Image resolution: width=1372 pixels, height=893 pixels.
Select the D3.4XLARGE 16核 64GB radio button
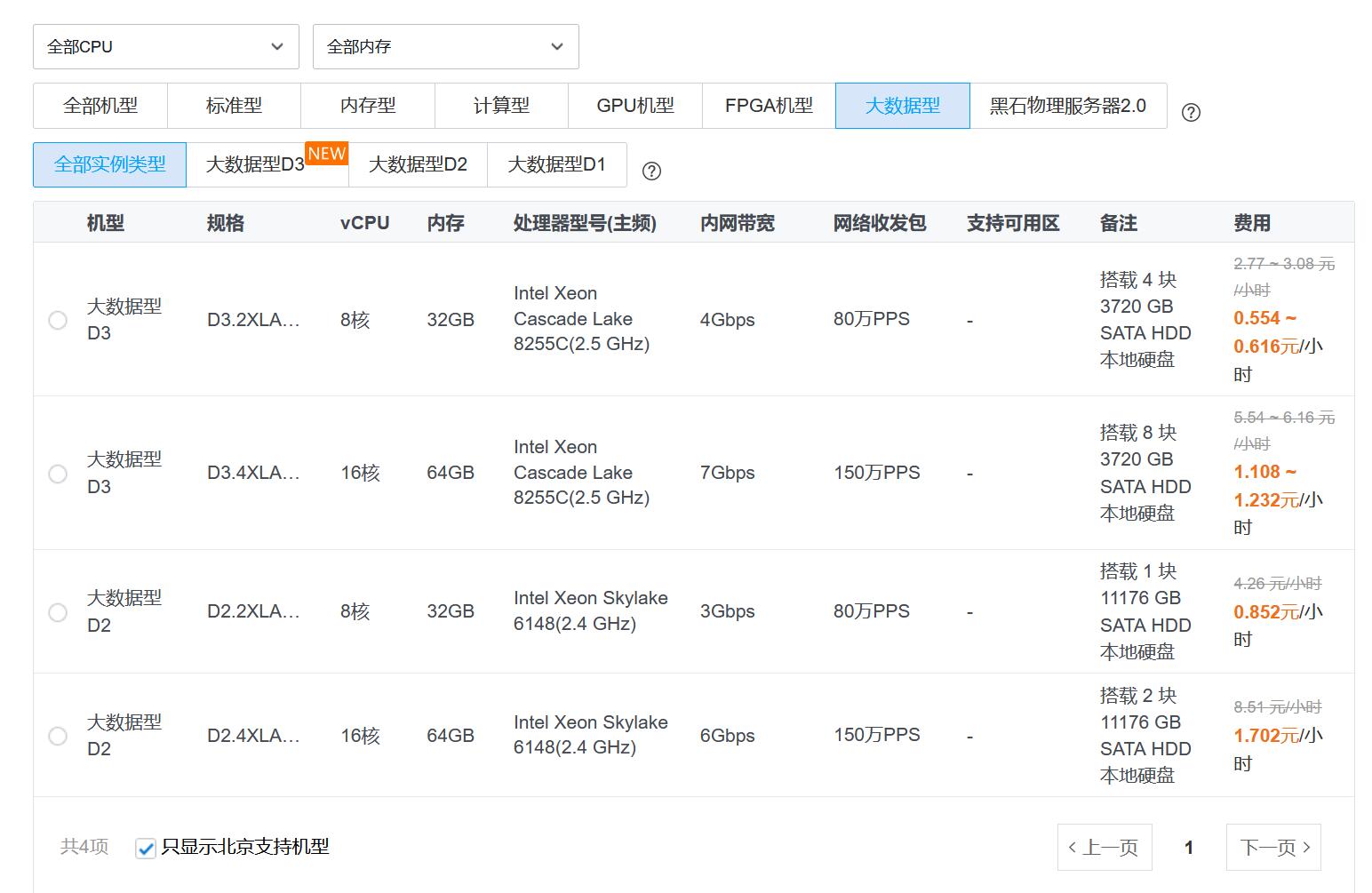pos(58,474)
